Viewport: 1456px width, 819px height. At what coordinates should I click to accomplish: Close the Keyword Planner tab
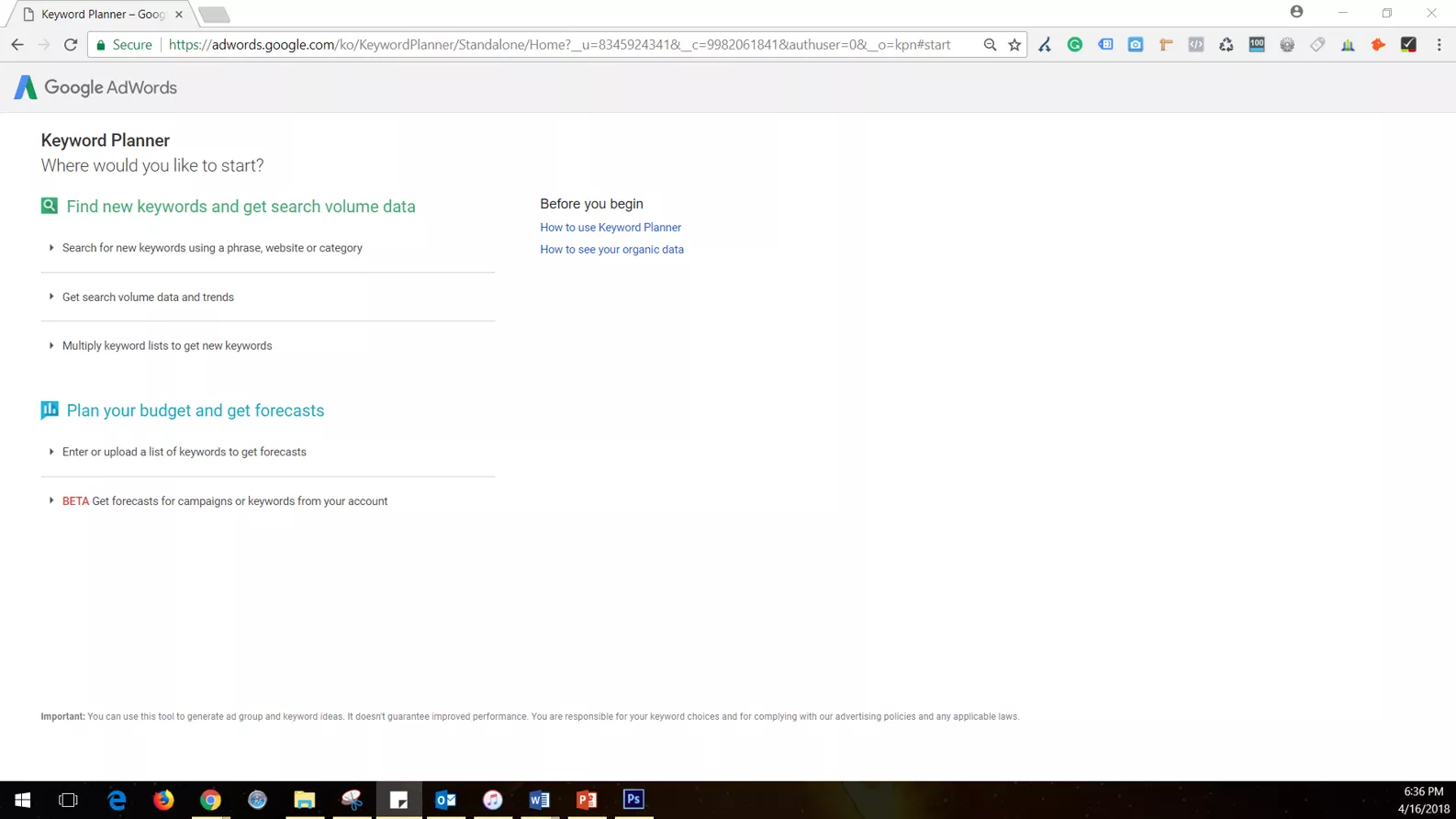179,14
